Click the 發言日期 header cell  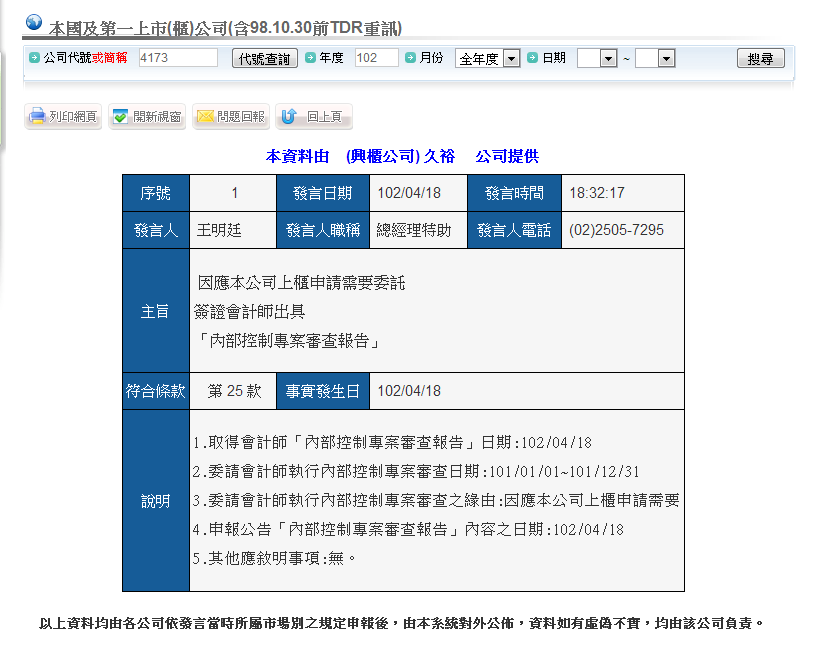pos(323,193)
